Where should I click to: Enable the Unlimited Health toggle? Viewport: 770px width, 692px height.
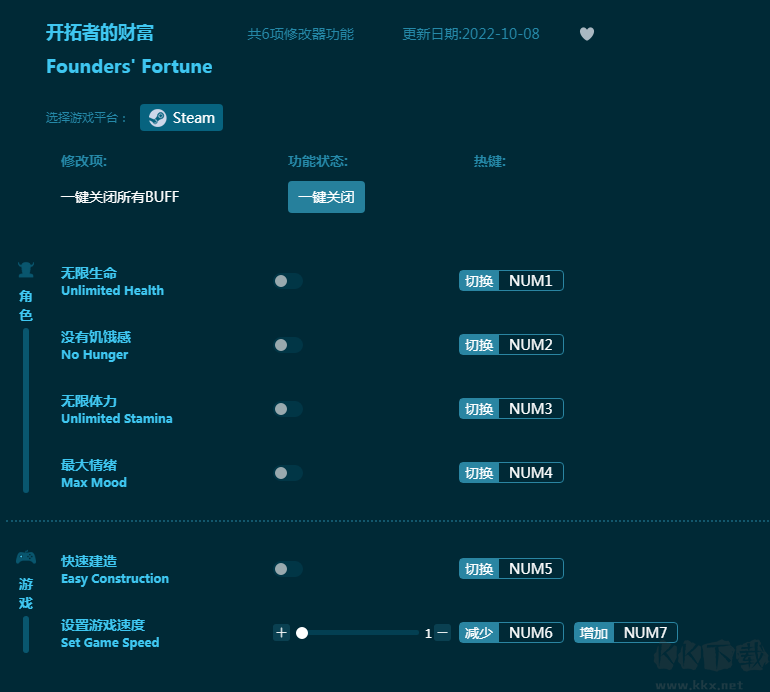click(288, 281)
